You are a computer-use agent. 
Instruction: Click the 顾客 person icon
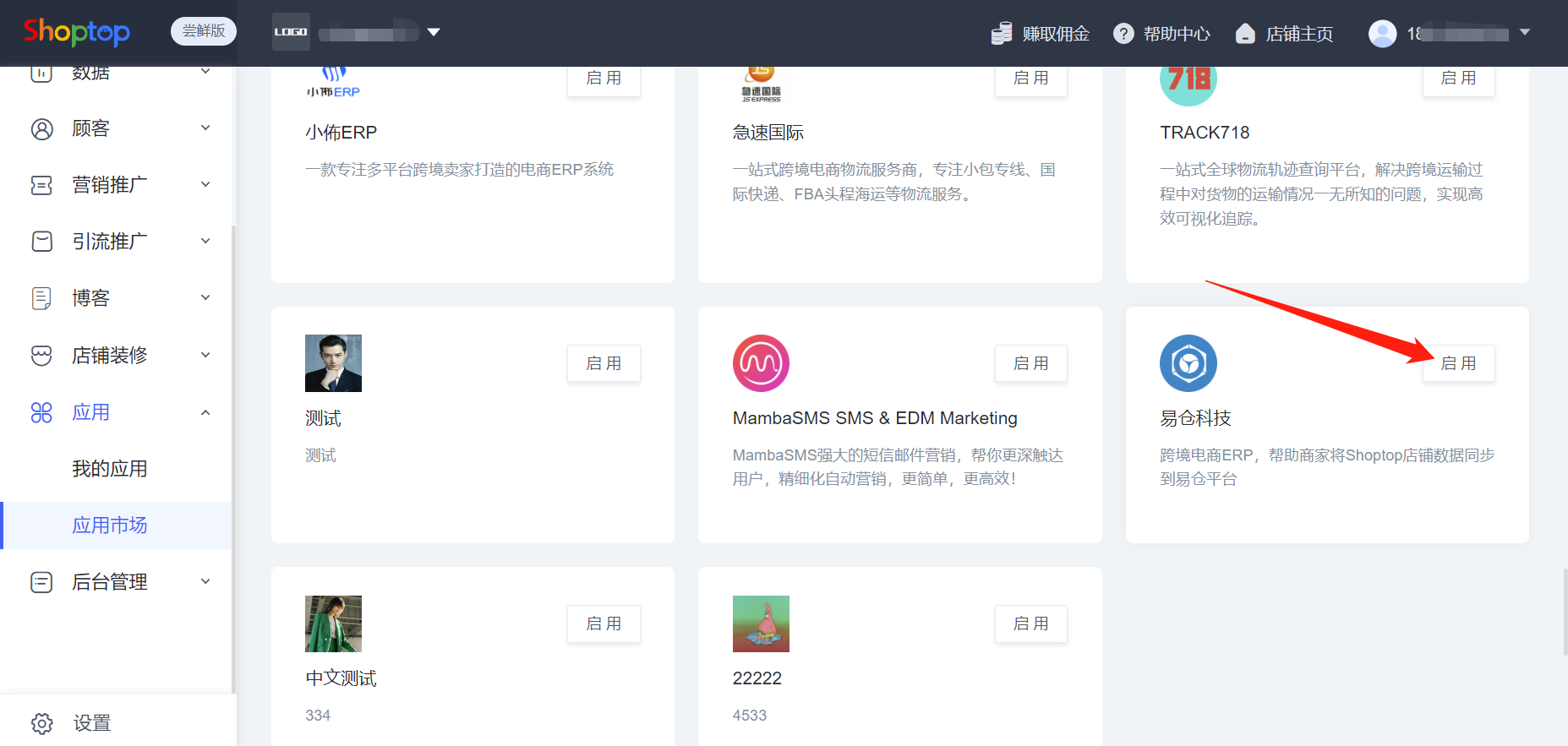[41, 128]
